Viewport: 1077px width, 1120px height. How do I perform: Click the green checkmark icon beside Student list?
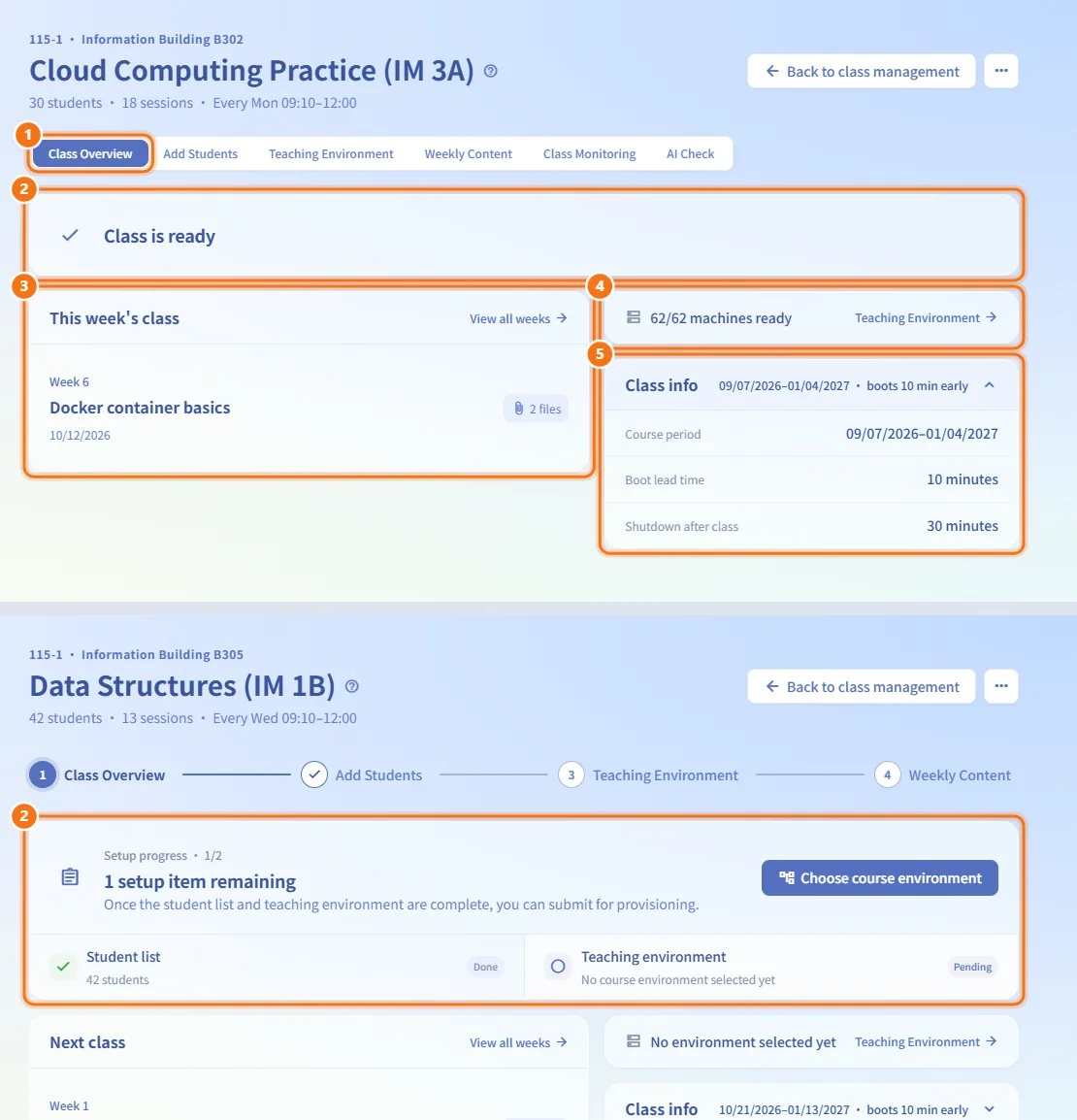coord(64,967)
